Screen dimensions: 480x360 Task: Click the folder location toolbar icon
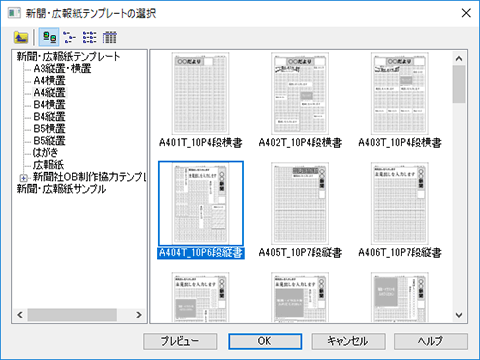(x=21, y=37)
